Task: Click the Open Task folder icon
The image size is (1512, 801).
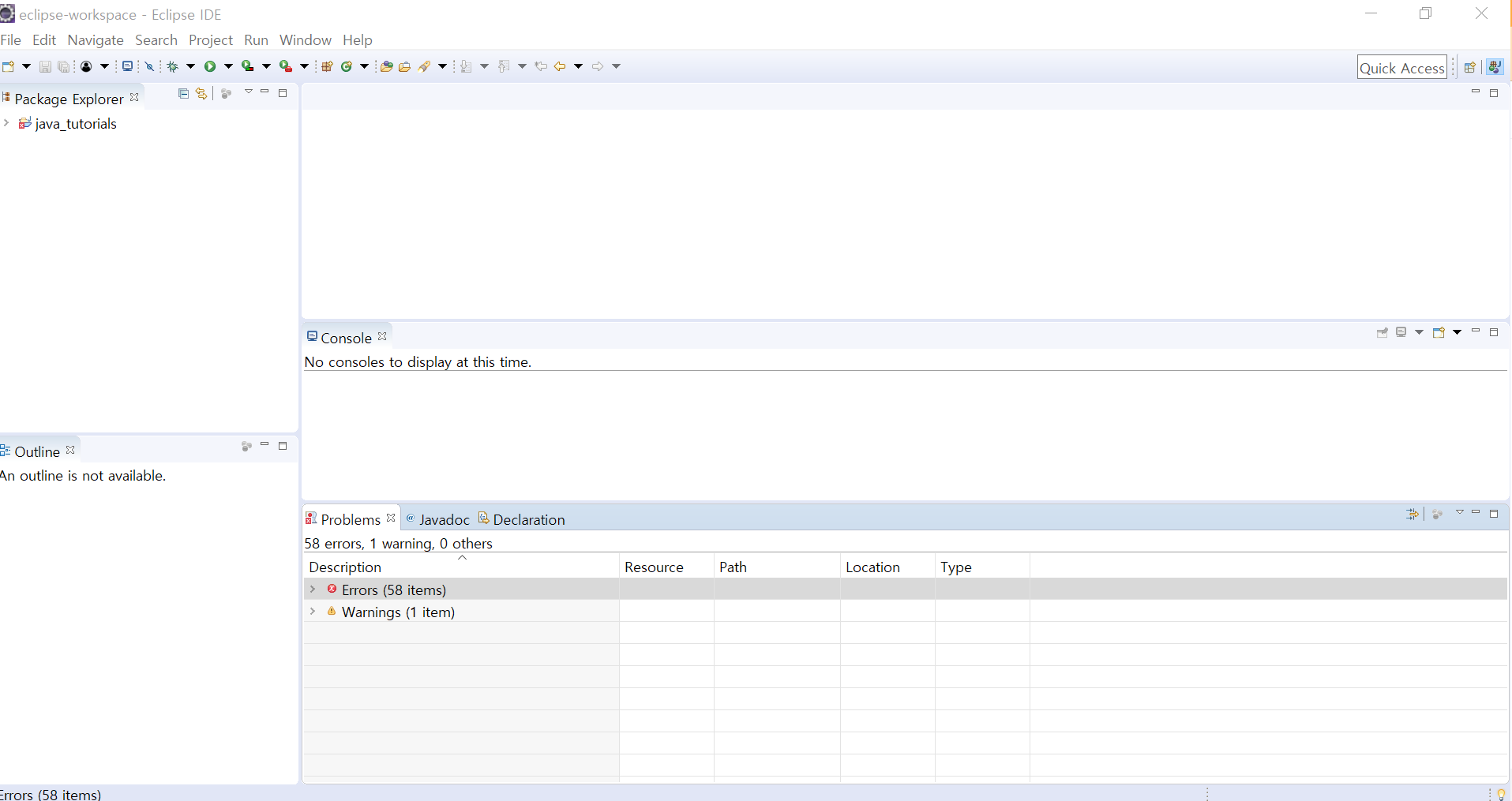Action: tap(404, 67)
